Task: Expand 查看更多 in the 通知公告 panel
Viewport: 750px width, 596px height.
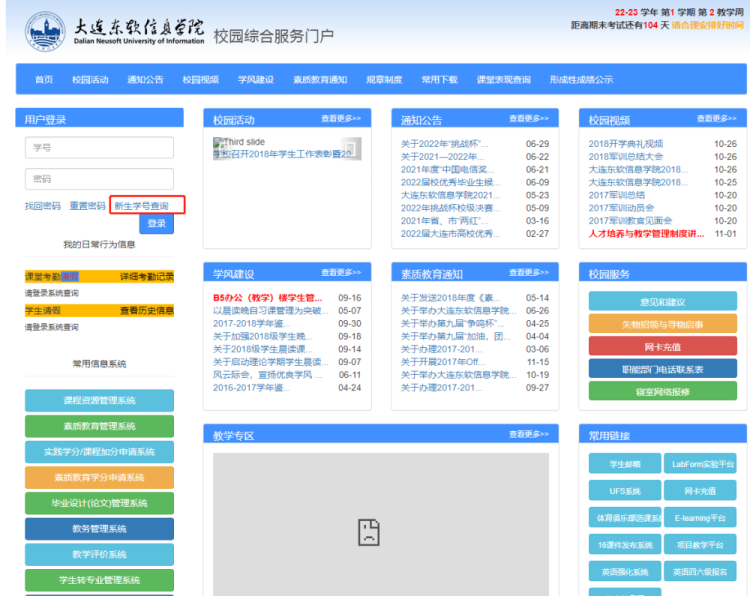Action: click(530, 119)
